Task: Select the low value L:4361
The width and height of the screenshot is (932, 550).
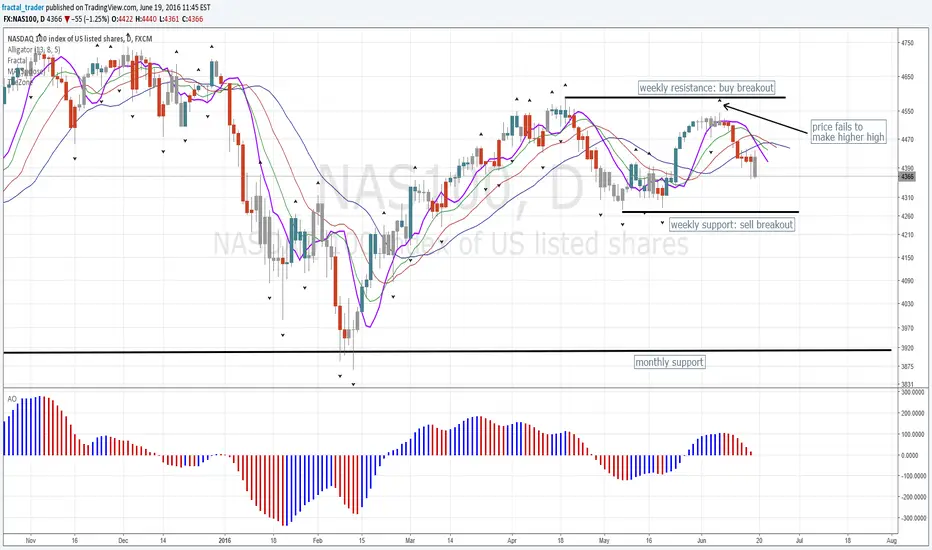Action: (x=169, y=19)
